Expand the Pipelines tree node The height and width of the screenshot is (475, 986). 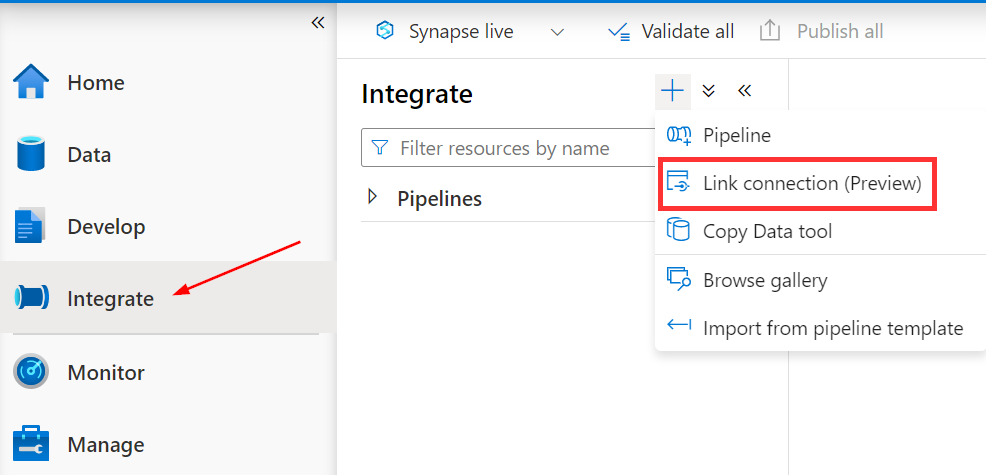(373, 197)
